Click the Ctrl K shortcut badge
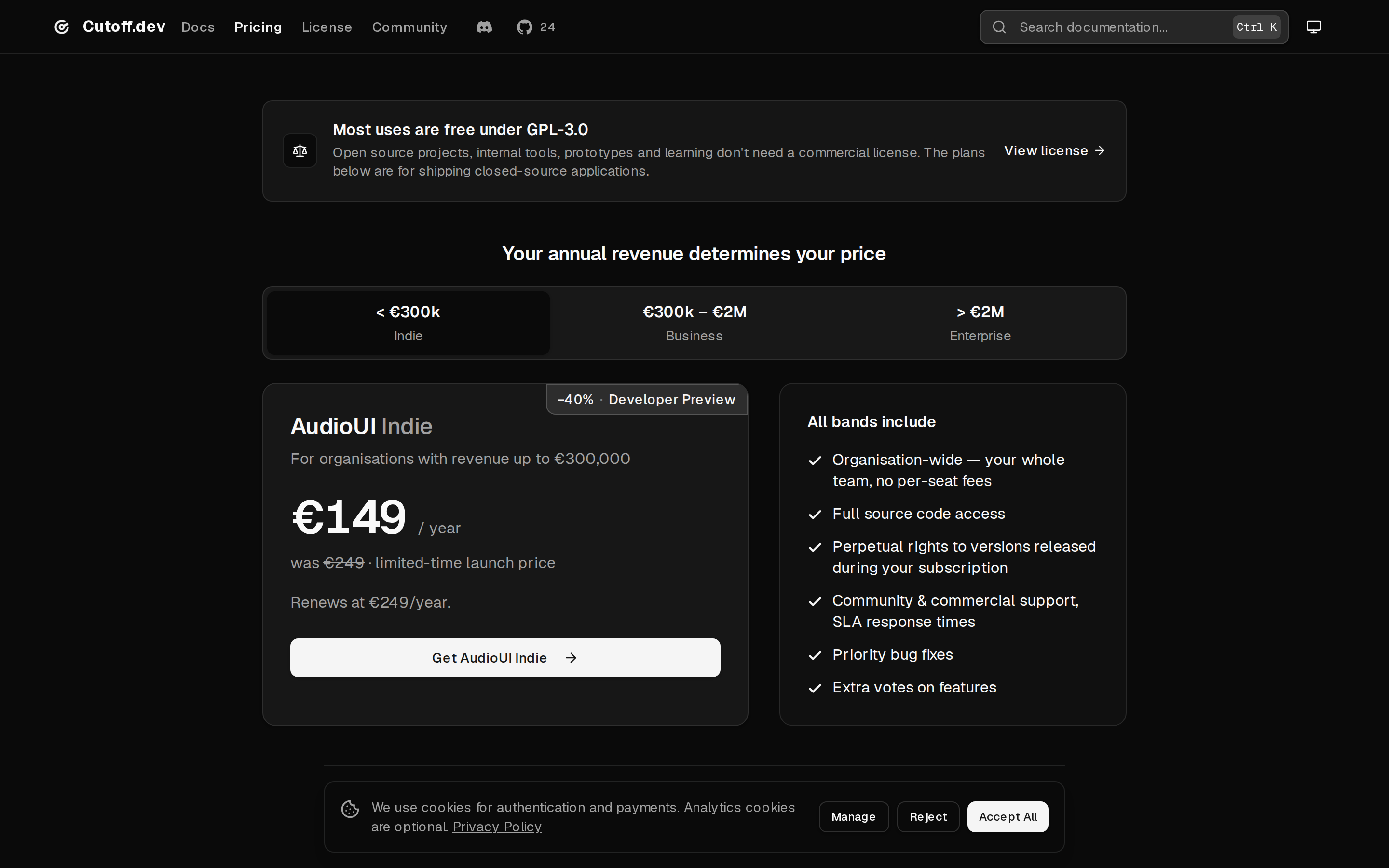Image resolution: width=1389 pixels, height=868 pixels. 1256,27
